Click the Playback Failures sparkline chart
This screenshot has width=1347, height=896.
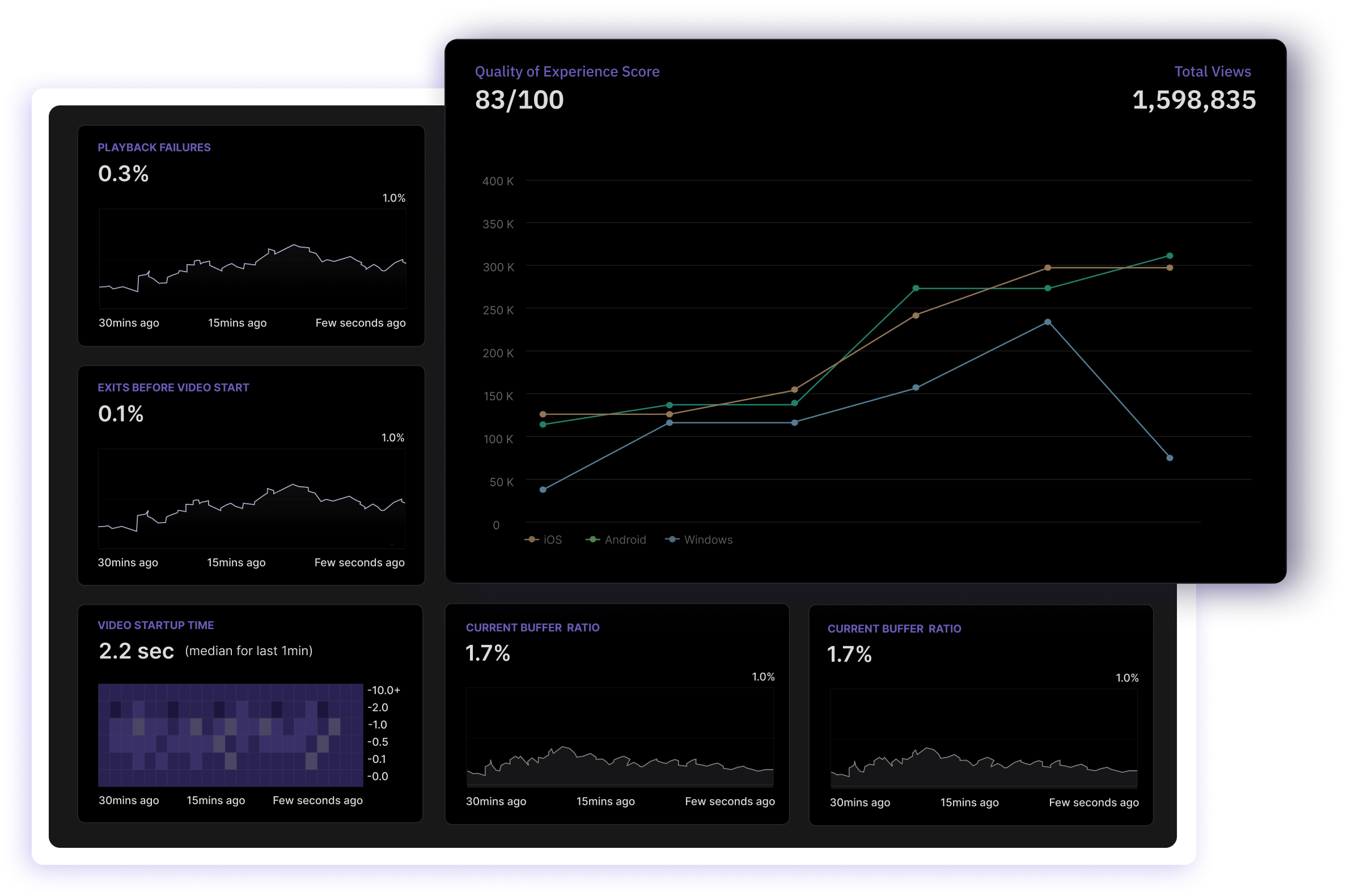pyautogui.click(x=253, y=258)
